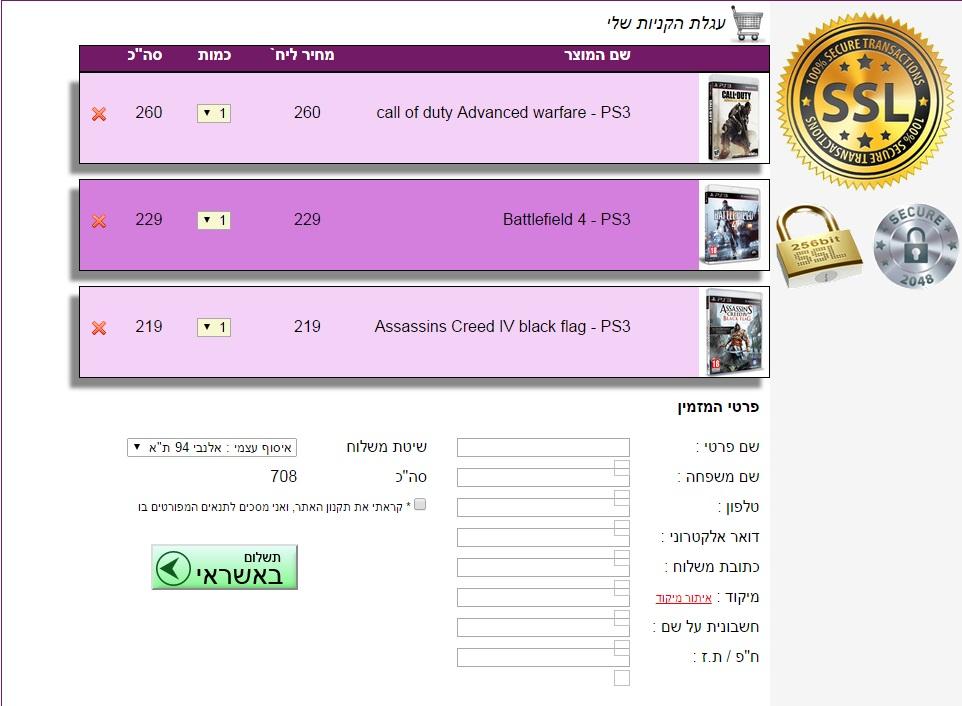Open the Call of Duty cover thumbnail

[x=734, y=118]
